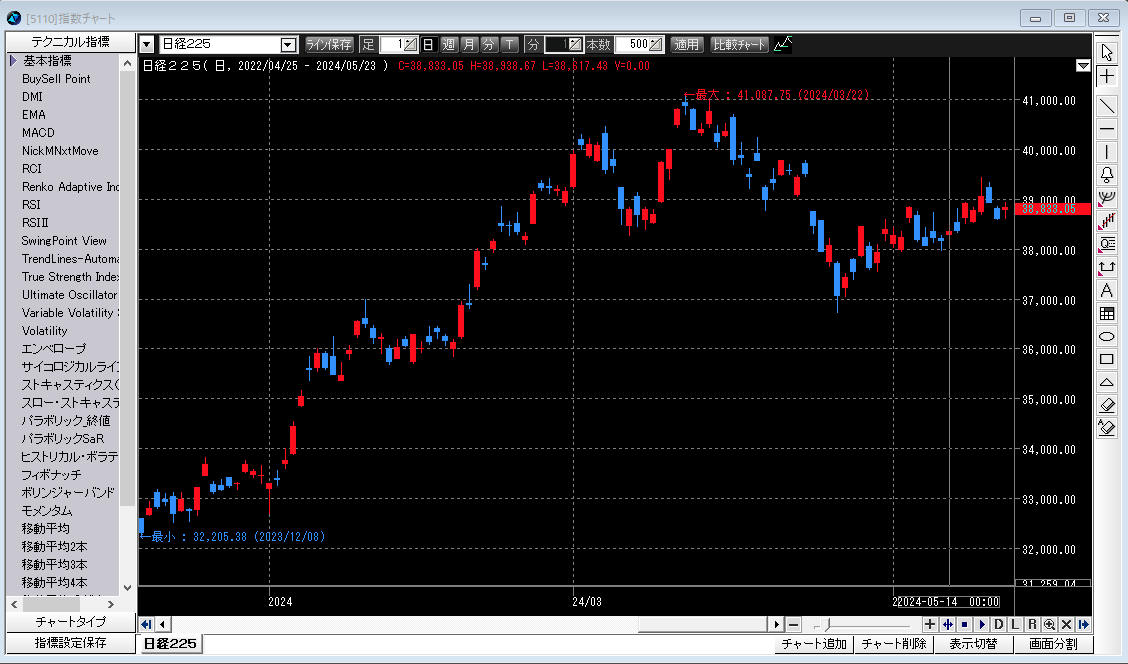This screenshot has width=1128, height=664.
Task: Select the EMA indicator
Action: pos(33,114)
